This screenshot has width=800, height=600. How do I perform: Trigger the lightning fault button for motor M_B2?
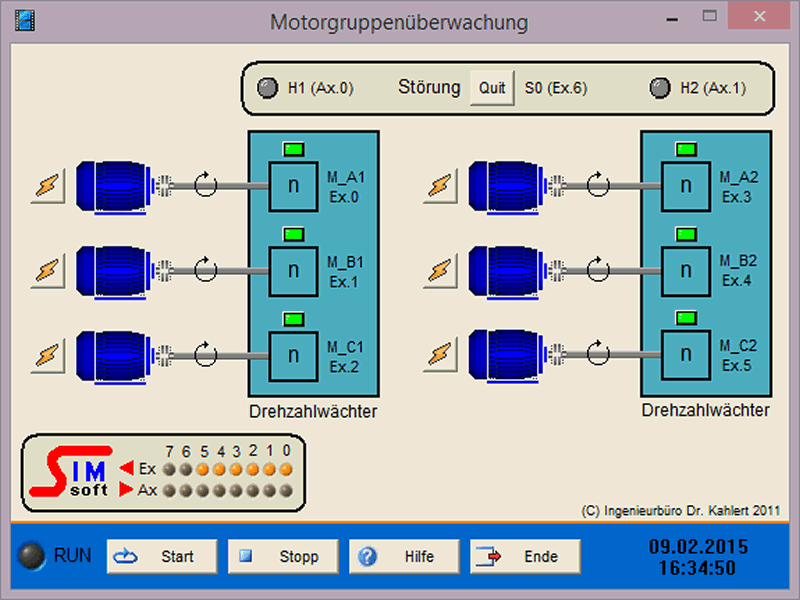(x=440, y=270)
